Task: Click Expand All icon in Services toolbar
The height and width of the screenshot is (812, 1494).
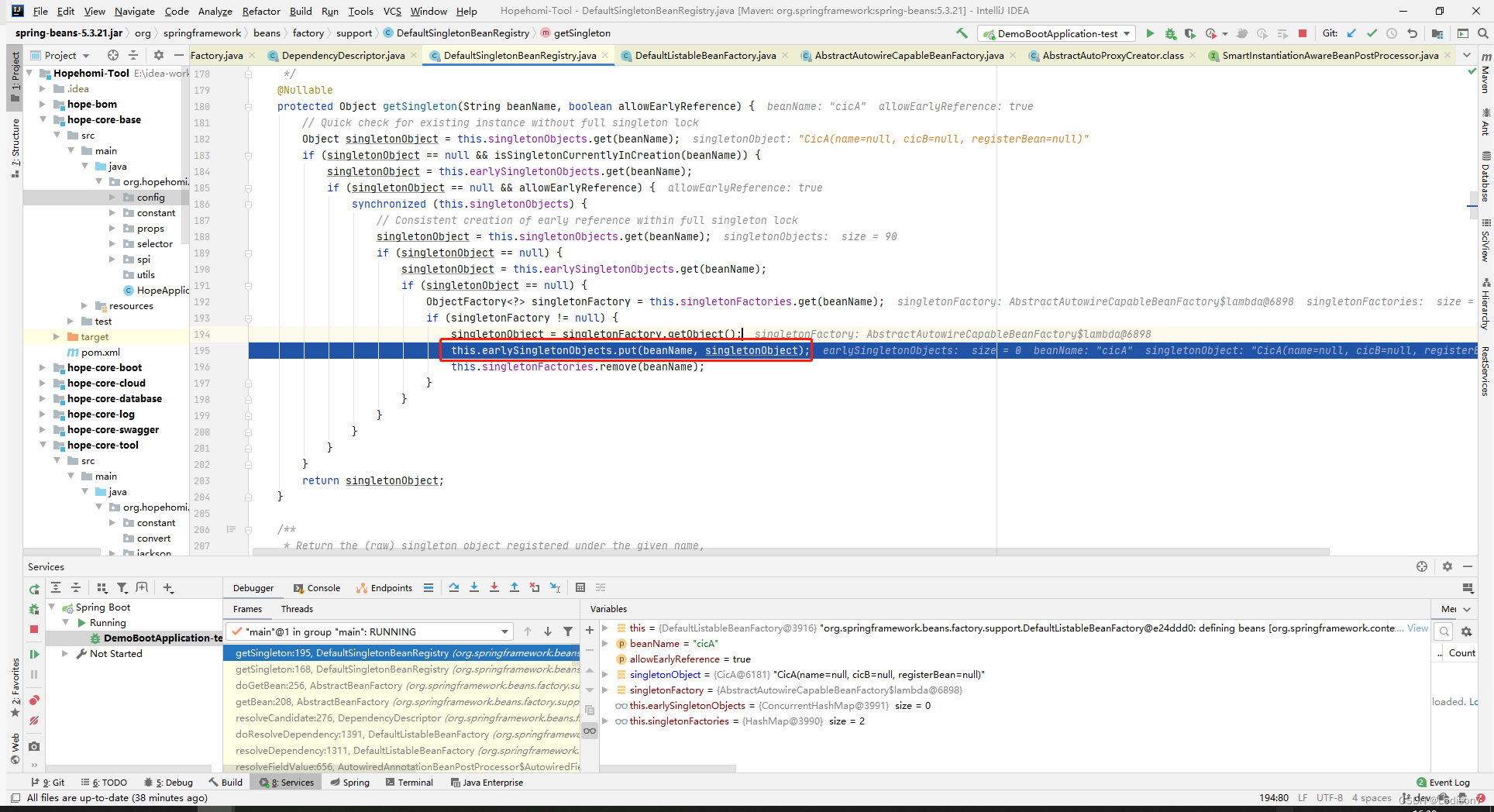Action: (56, 587)
